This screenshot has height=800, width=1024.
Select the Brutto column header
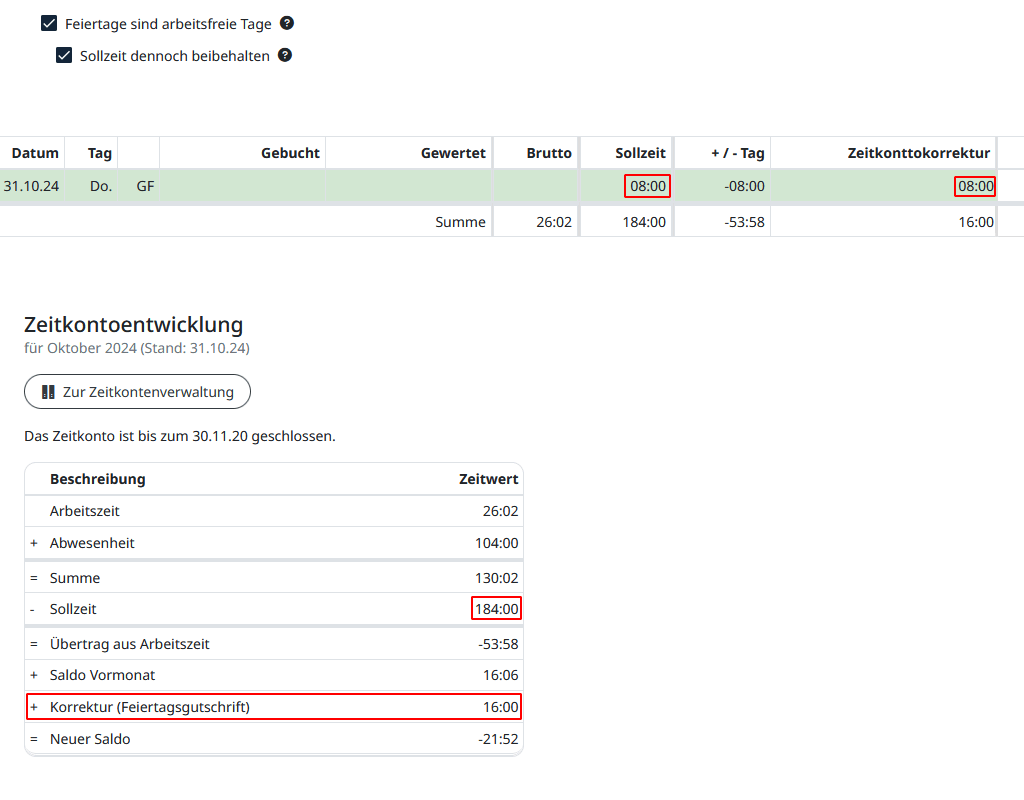click(549, 153)
